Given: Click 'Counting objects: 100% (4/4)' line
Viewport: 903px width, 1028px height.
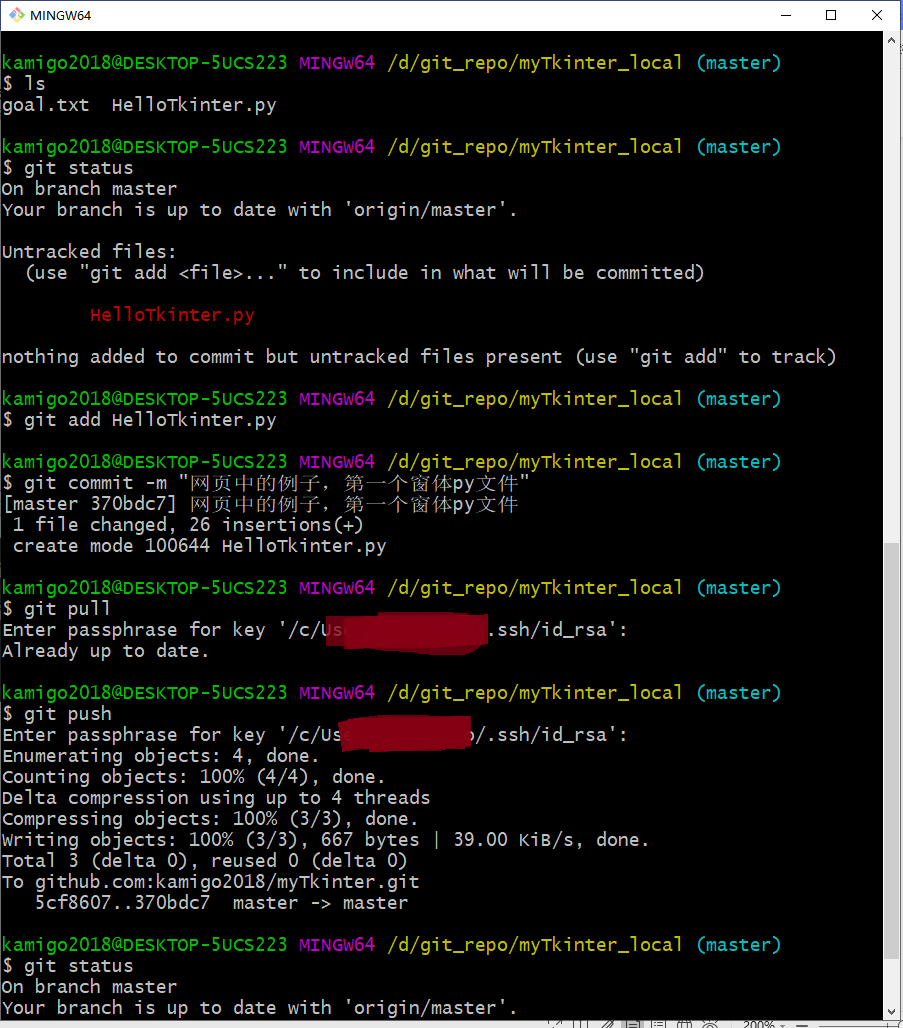Looking at the screenshot, I should click(193, 777).
